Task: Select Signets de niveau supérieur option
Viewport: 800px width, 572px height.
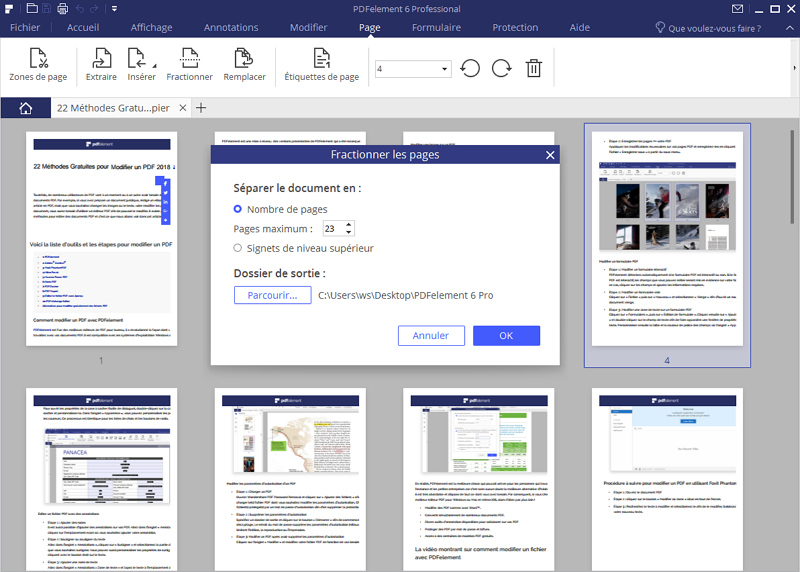Action: pyautogui.click(x=237, y=248)
